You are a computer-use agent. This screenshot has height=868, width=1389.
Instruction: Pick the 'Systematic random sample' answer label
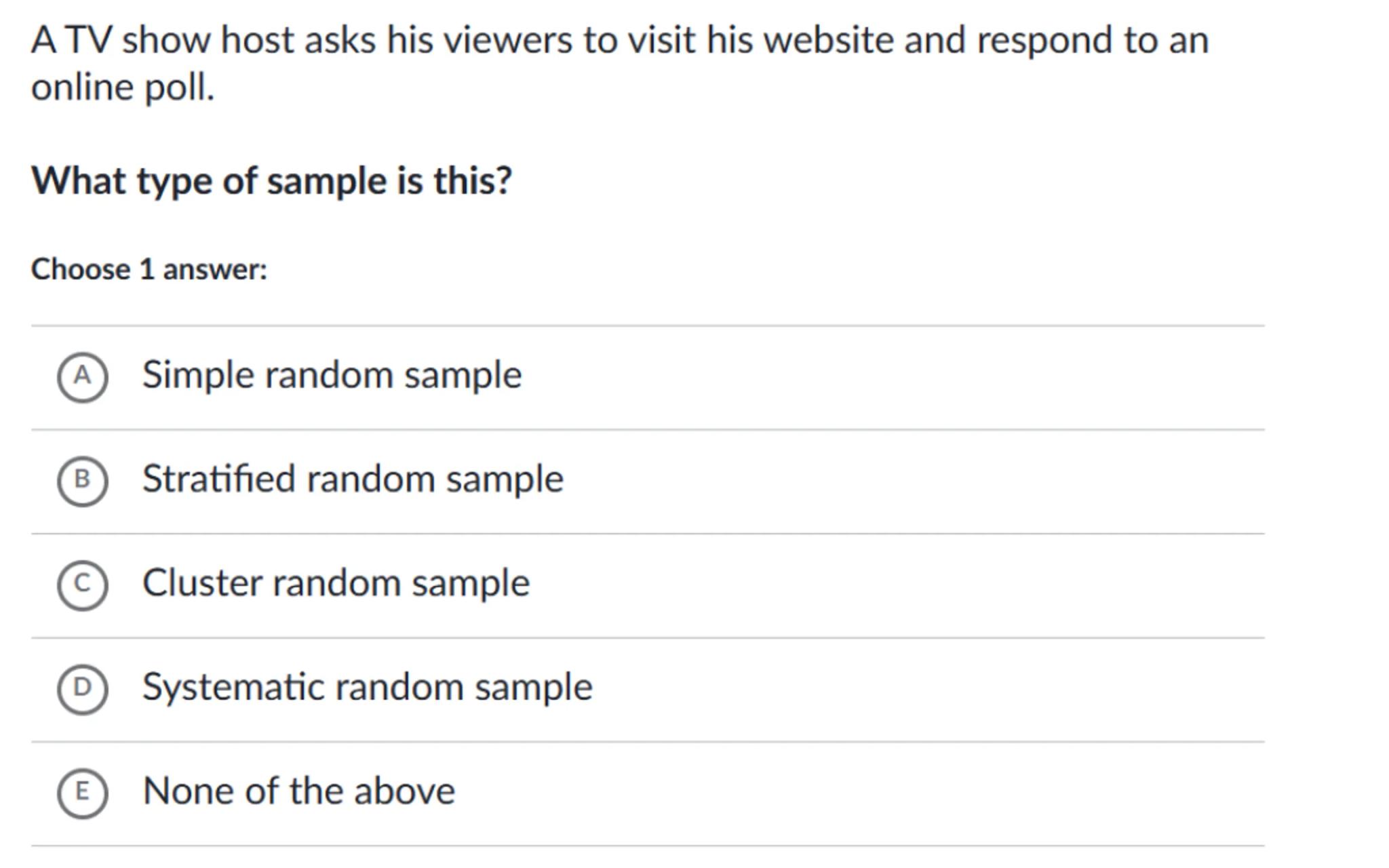pyautogui.click(x=367, y=687)
